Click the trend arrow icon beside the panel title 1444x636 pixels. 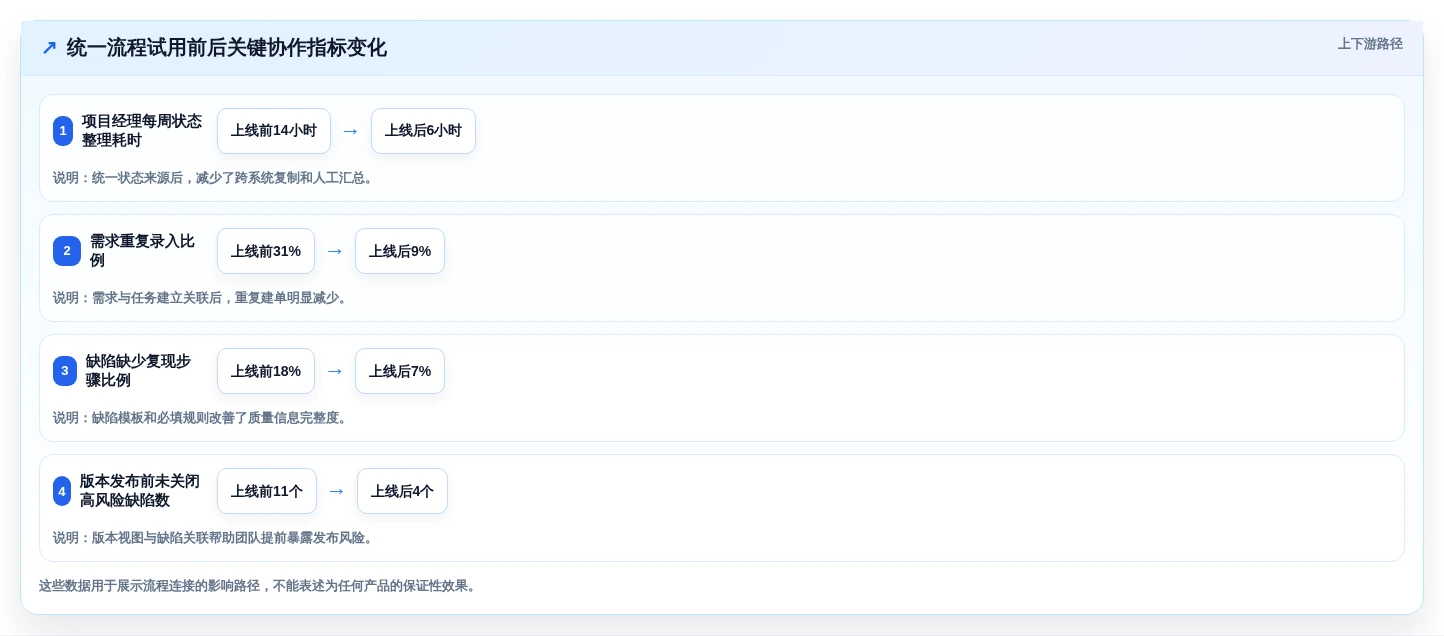[x=49, y=48]
